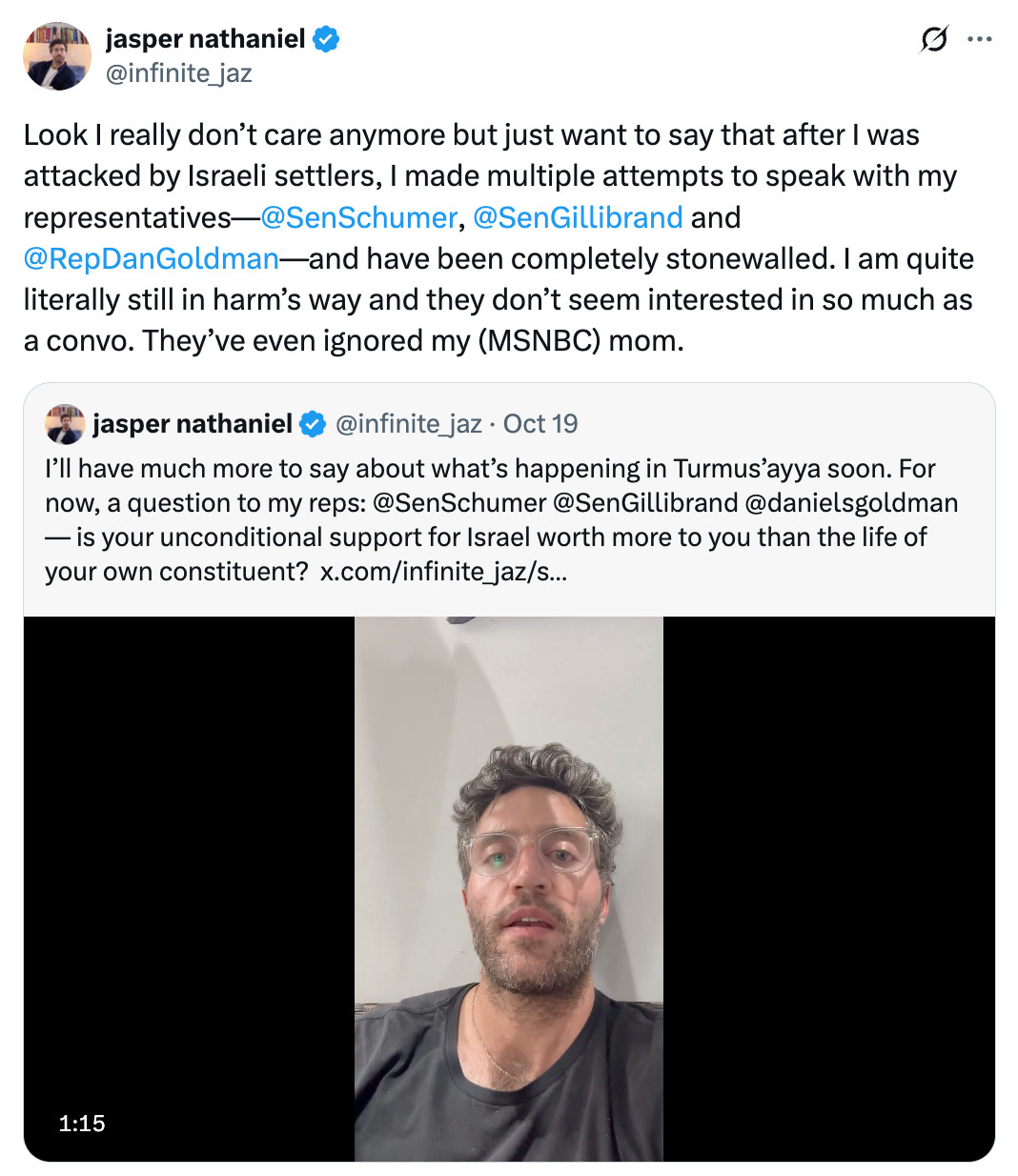
Task: Click the verified badge inside the quoted post
Action: (313, 424)
